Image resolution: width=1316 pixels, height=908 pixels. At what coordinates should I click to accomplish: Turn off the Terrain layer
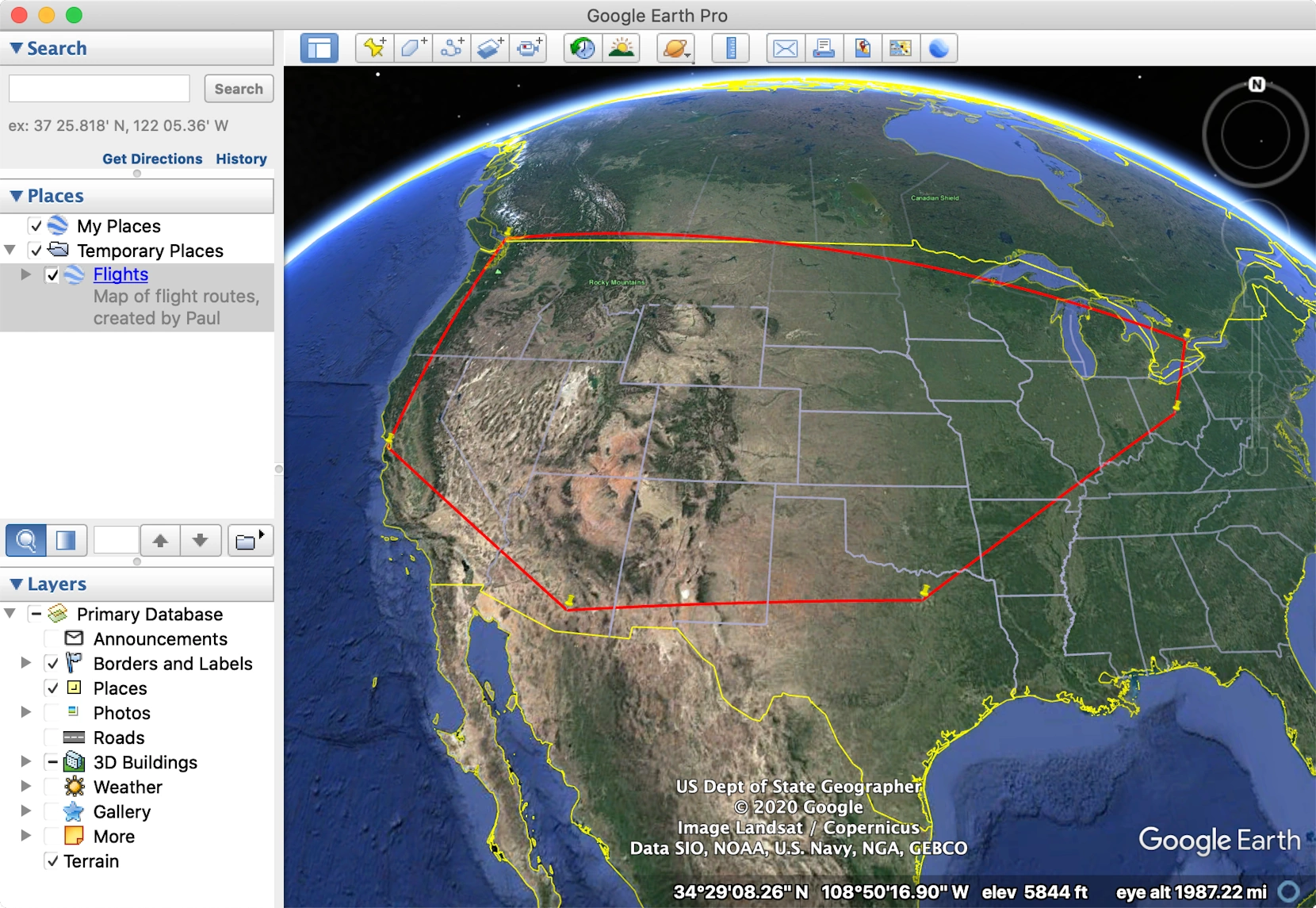click(x=52, y=861)
